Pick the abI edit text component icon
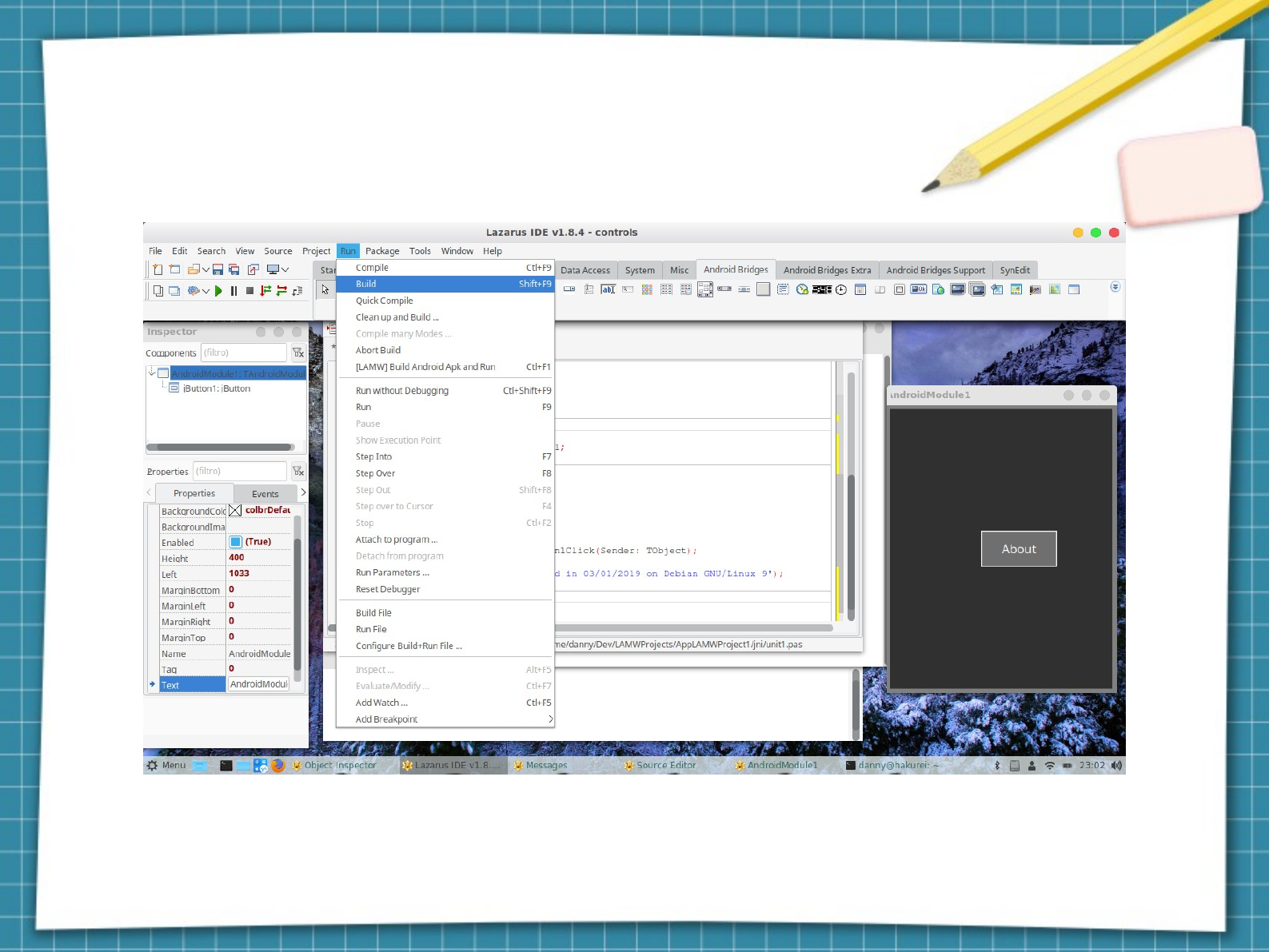The width and height of the screenshot is (1269, 952). [609, 289]
